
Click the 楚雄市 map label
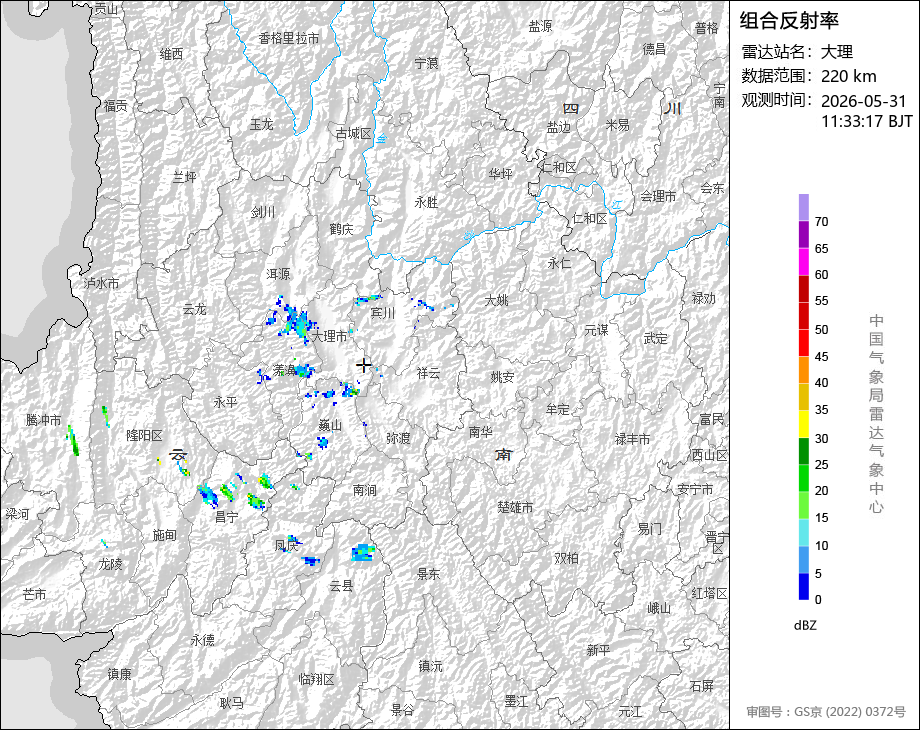tap(515, 507)
